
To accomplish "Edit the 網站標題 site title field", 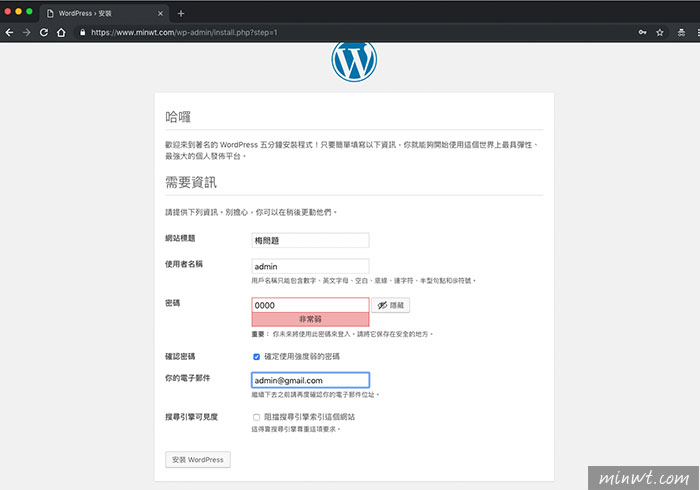I will [310, 241].
